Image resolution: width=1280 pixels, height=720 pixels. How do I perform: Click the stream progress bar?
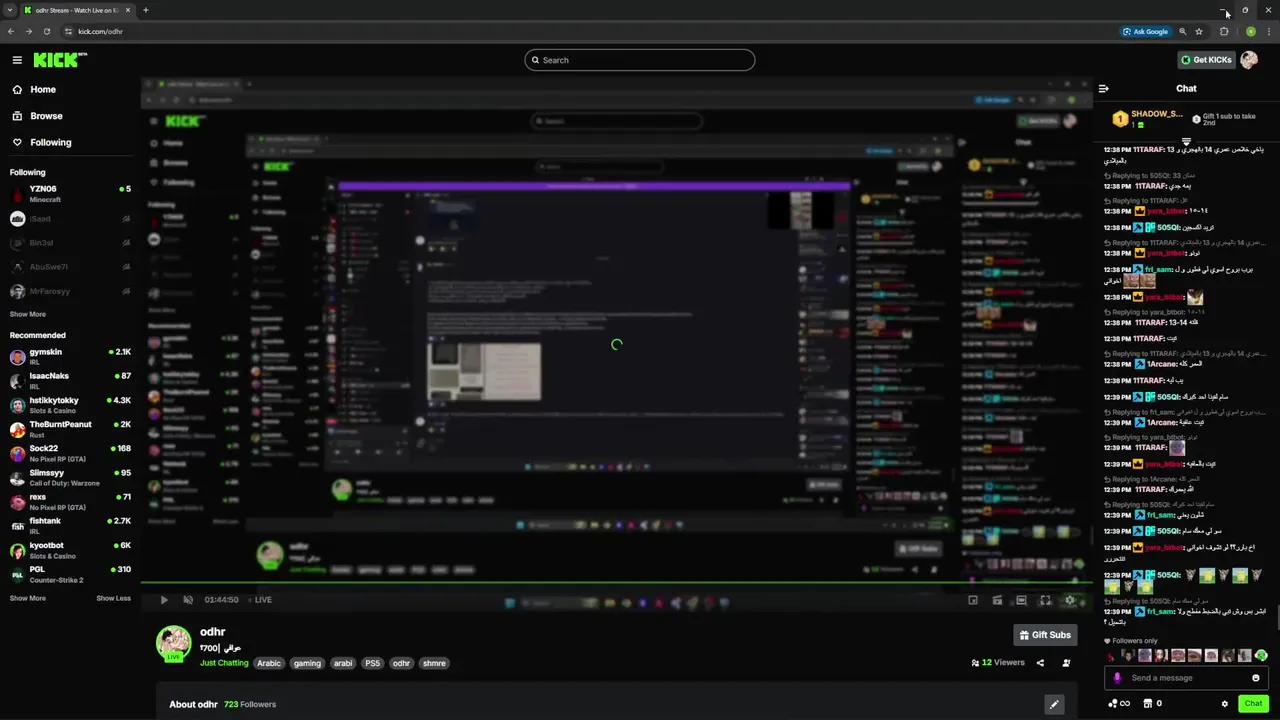[616, 583]
